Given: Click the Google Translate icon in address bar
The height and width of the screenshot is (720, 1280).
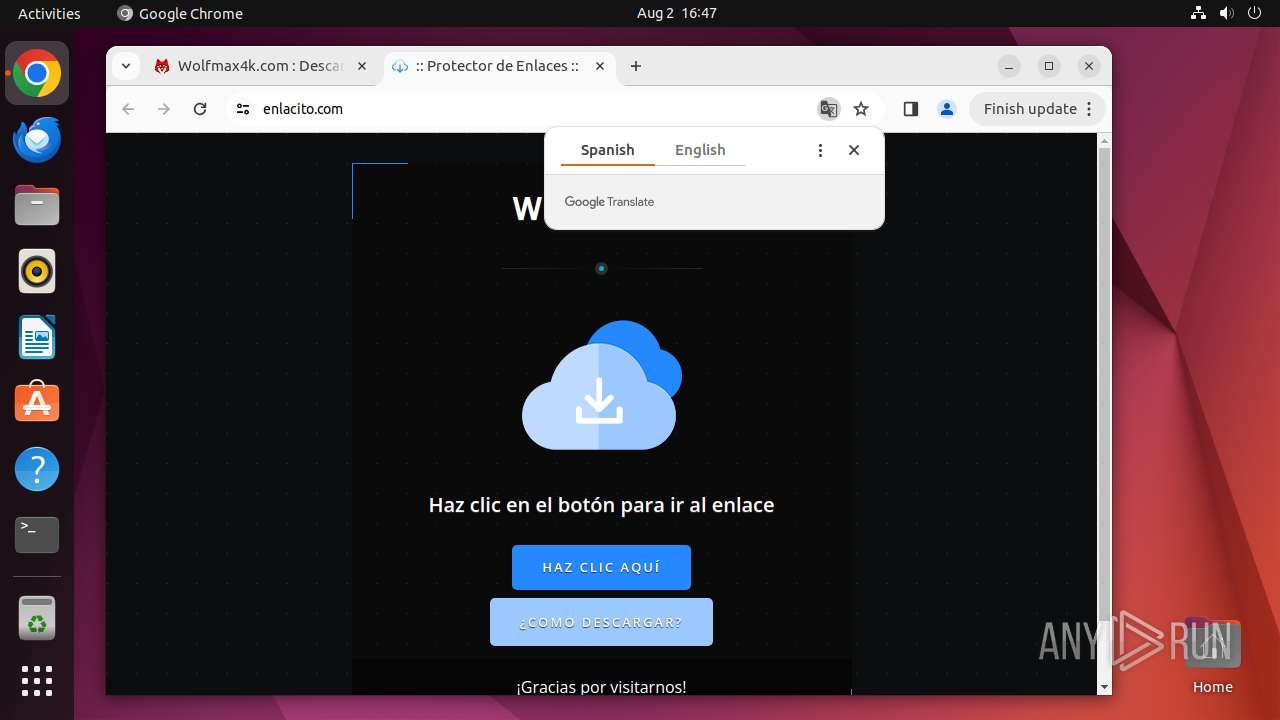Looking at the screenshot, I should click(x=828, y=109).
